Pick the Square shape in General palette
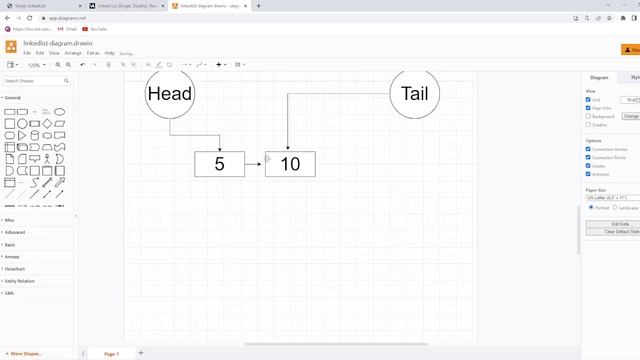Image resolution: width=640 pixels, height=360 pixels. coord(10,124)
